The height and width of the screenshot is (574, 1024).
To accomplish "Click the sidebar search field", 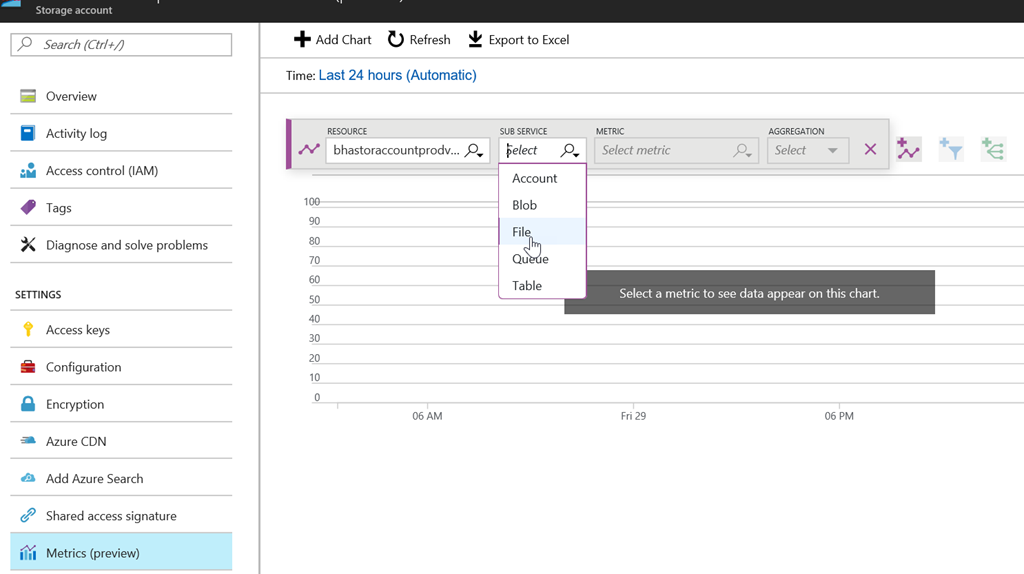I will tap(121, 45).
